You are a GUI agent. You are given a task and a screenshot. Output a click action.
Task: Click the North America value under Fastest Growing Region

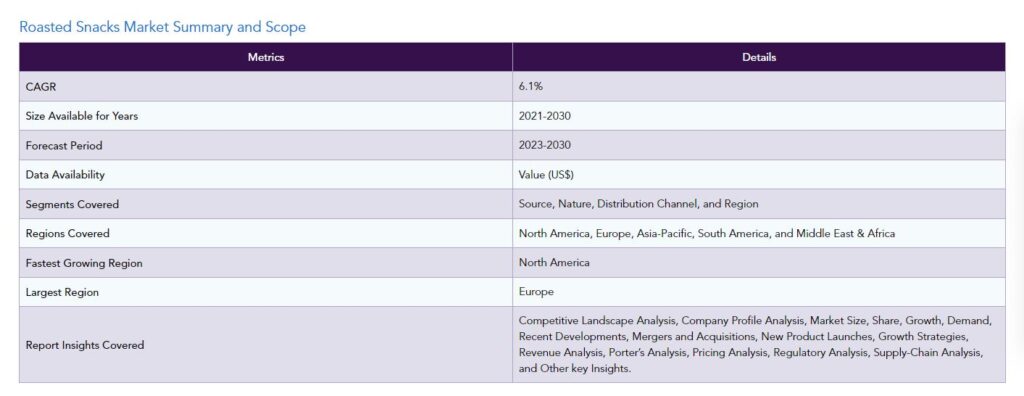tap(554, 263)
